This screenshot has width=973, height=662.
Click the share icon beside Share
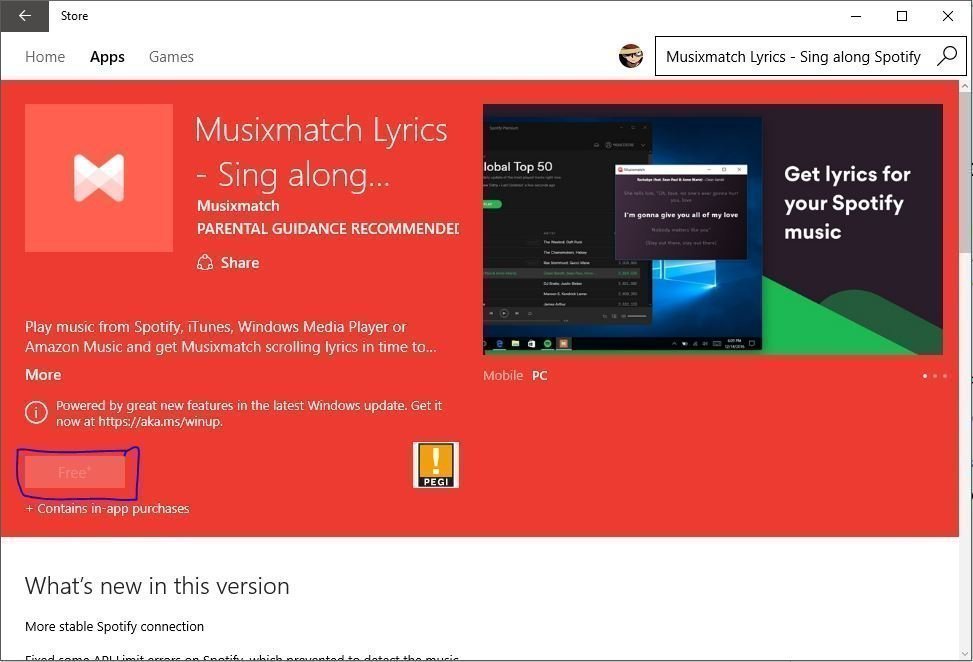click(x=205, y=262)
